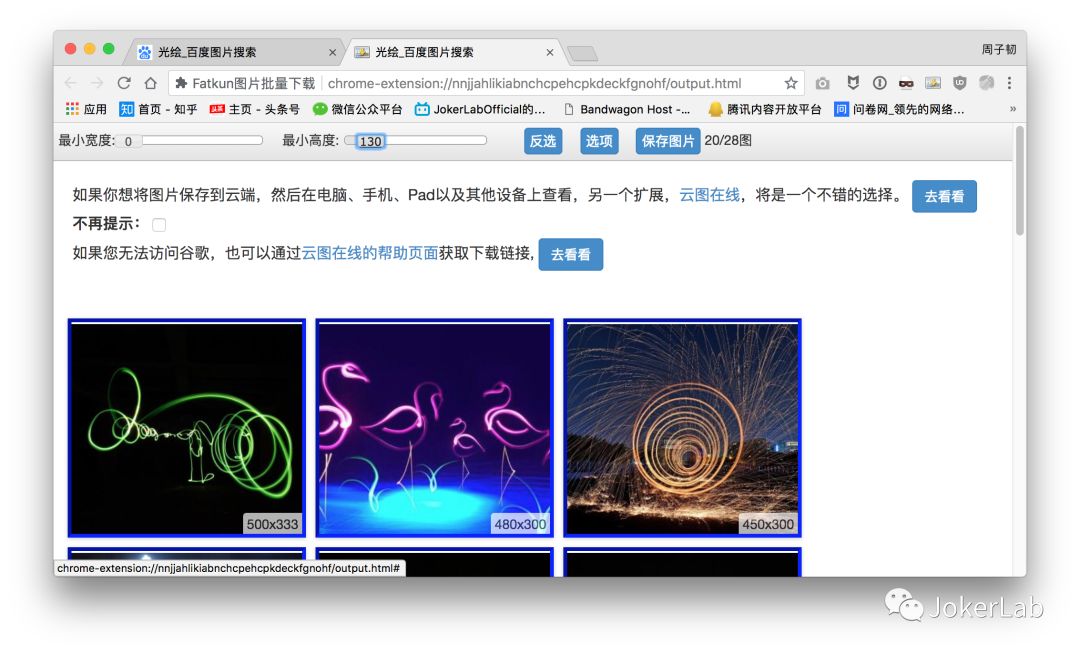Screen dimensions: 1080x653
Task: Select the steel wool spiral 450x300 thumbnail
Action: pos(683,428)
